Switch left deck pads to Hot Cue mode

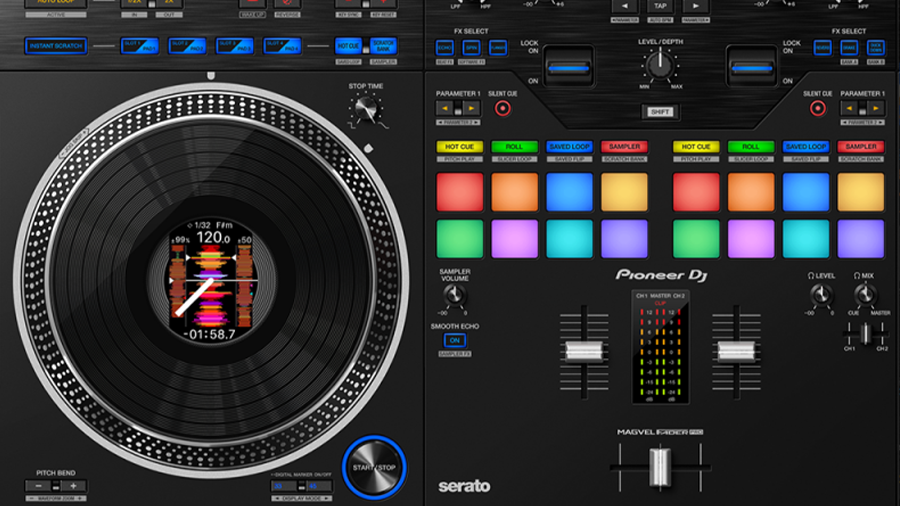click(x=460, y=147)
